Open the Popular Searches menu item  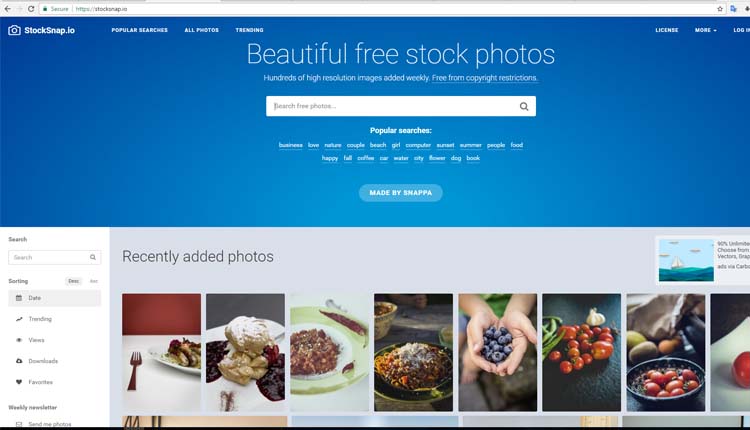[140, 30]
